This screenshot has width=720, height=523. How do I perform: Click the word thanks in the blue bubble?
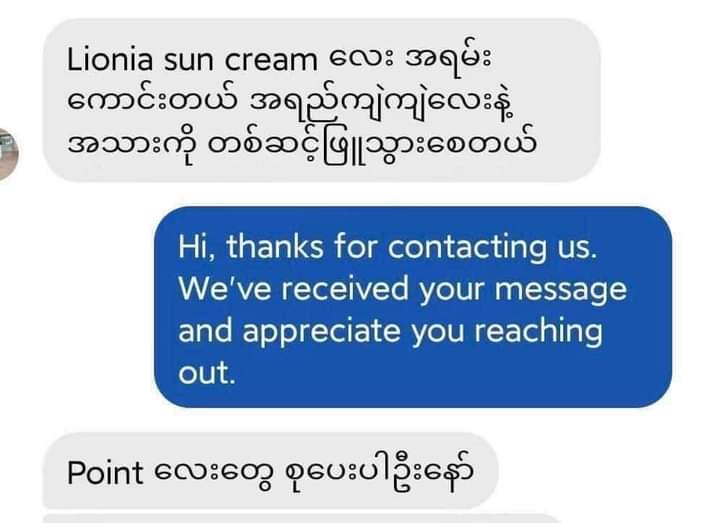(275, 247)
